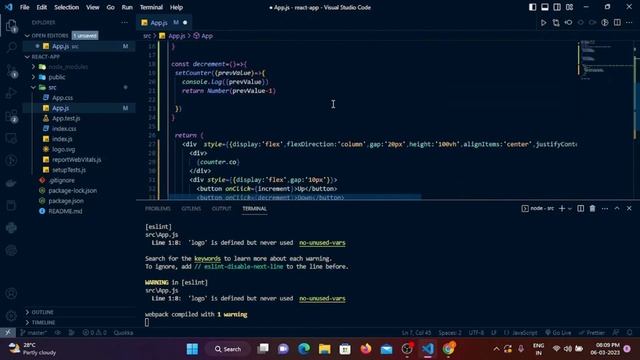Collapse REACT-APP folder section

(x=27, y=57)
